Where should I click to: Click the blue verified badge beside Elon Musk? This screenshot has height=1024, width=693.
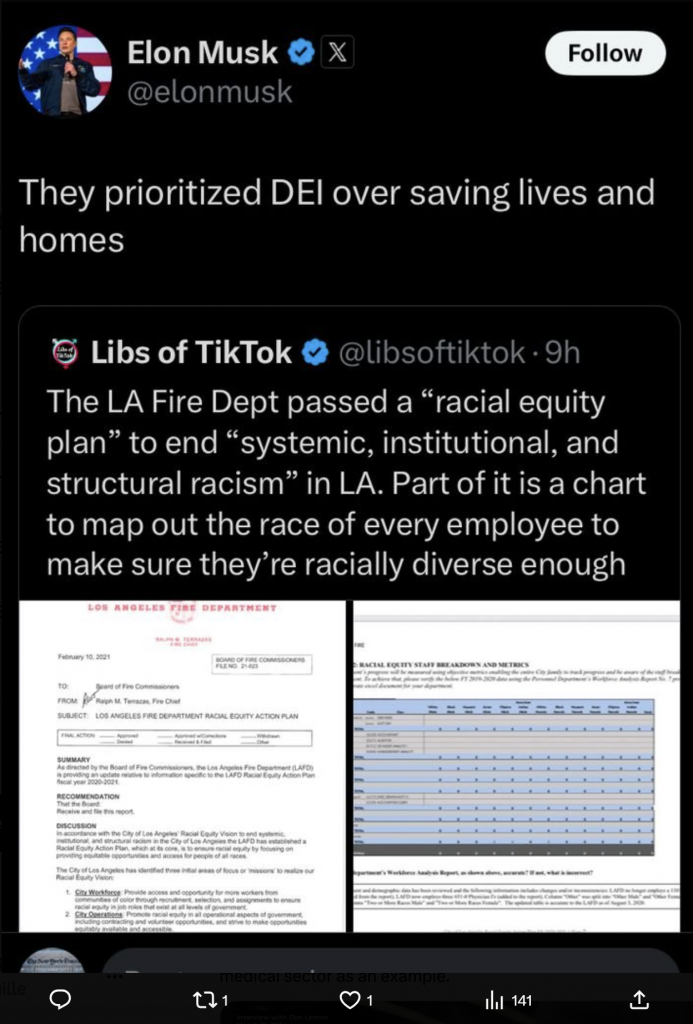click(x=302, y=54)
